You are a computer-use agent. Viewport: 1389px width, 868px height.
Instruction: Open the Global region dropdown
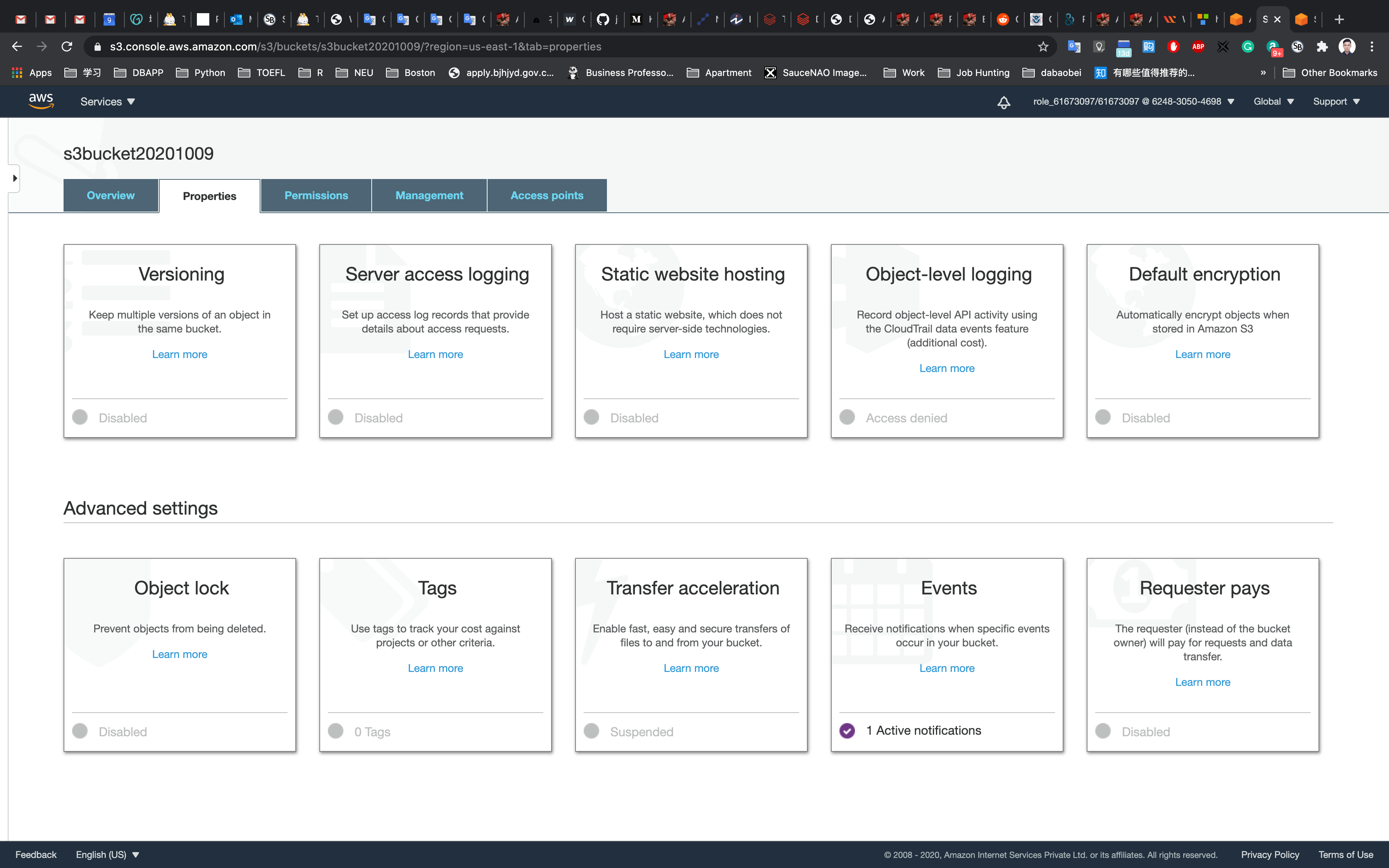coord(1273,102)
